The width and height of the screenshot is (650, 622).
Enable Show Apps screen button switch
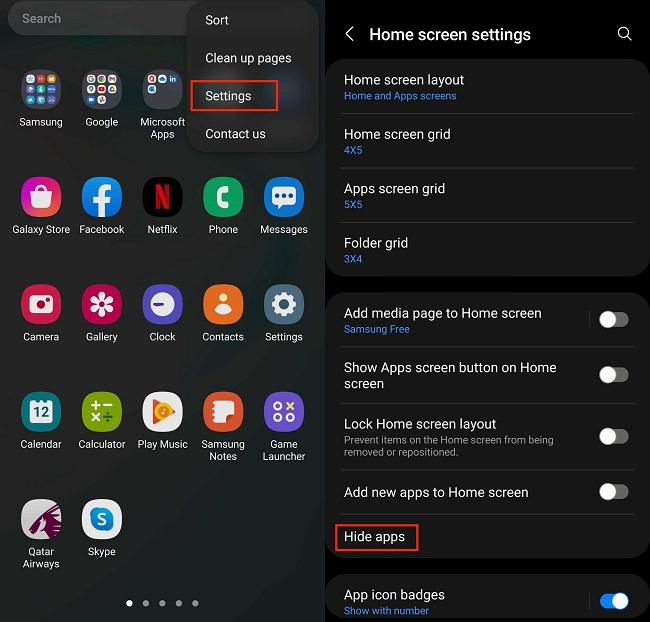click(614, 375)
